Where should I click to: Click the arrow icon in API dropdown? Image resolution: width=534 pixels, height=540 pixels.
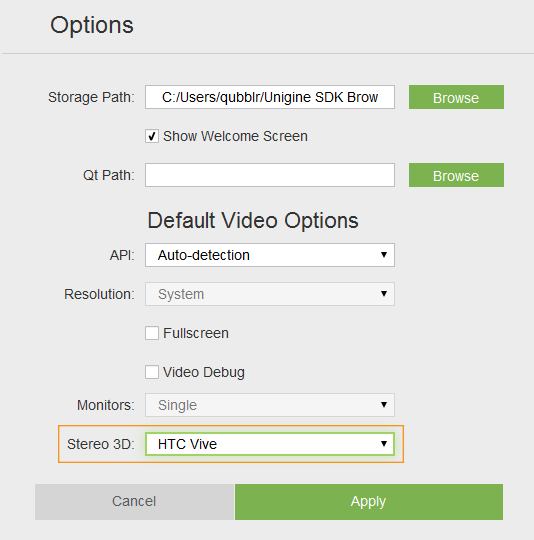tap(384, 255)
